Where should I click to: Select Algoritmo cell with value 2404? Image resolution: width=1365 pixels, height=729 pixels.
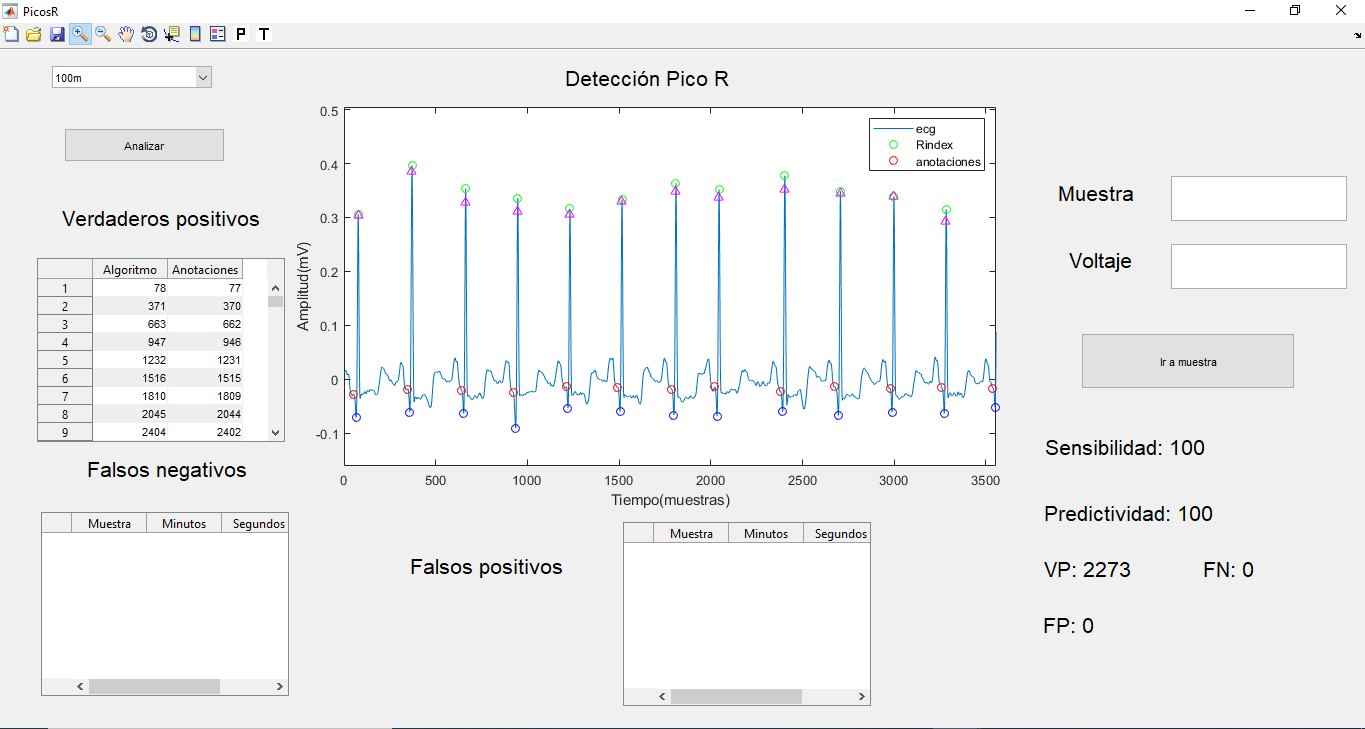click(130, 431)
